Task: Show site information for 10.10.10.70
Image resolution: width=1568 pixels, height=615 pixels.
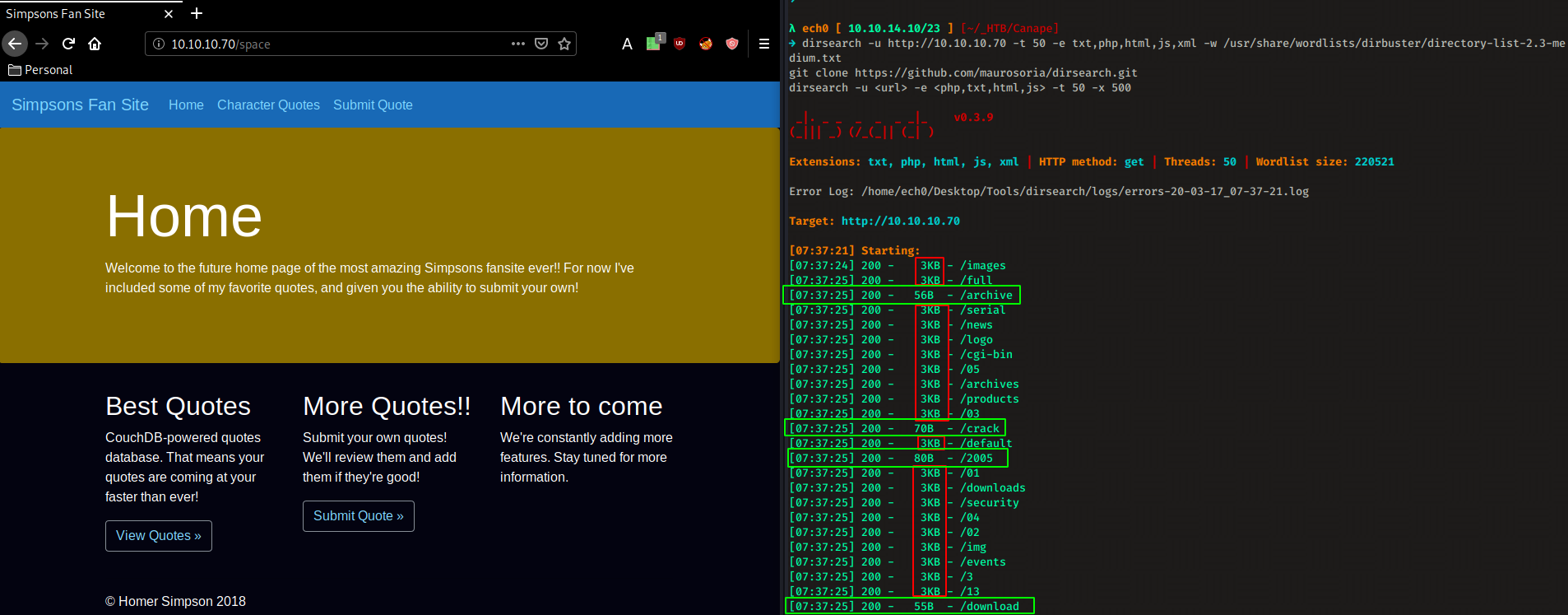Action: point(159,44)
